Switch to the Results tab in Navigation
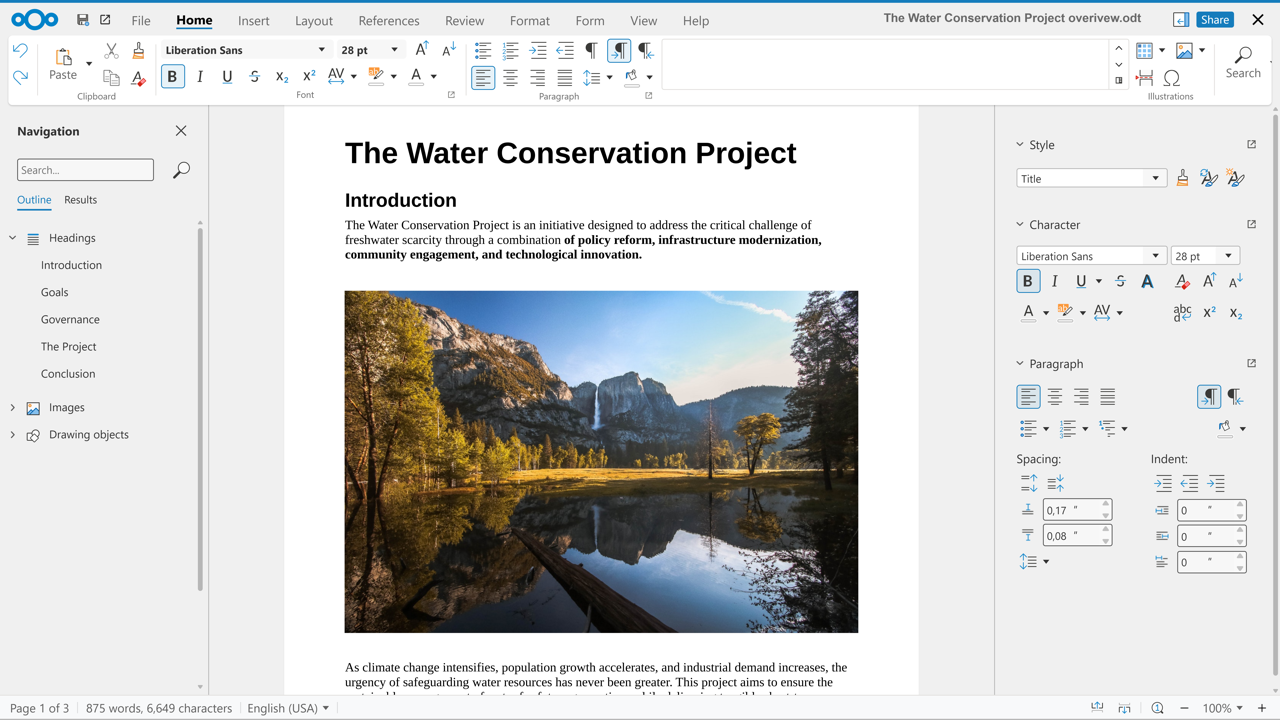Image resolution: width=1280 pixels, height=720 pixels. click(x=80, y=200)
